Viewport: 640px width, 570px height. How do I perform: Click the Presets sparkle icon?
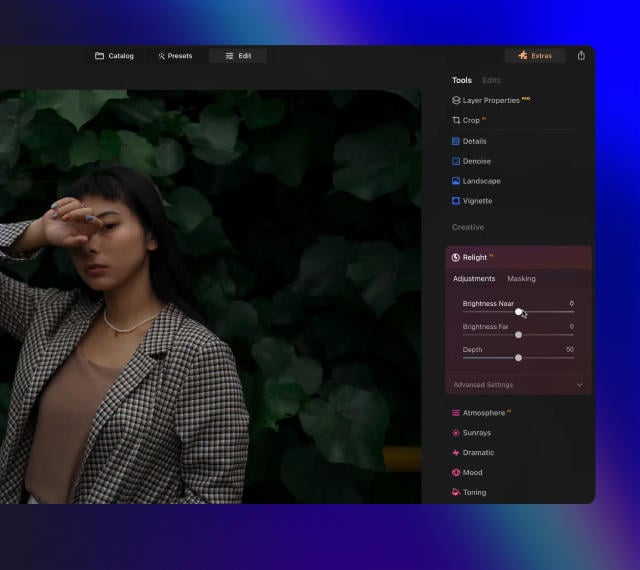(162, 56)
